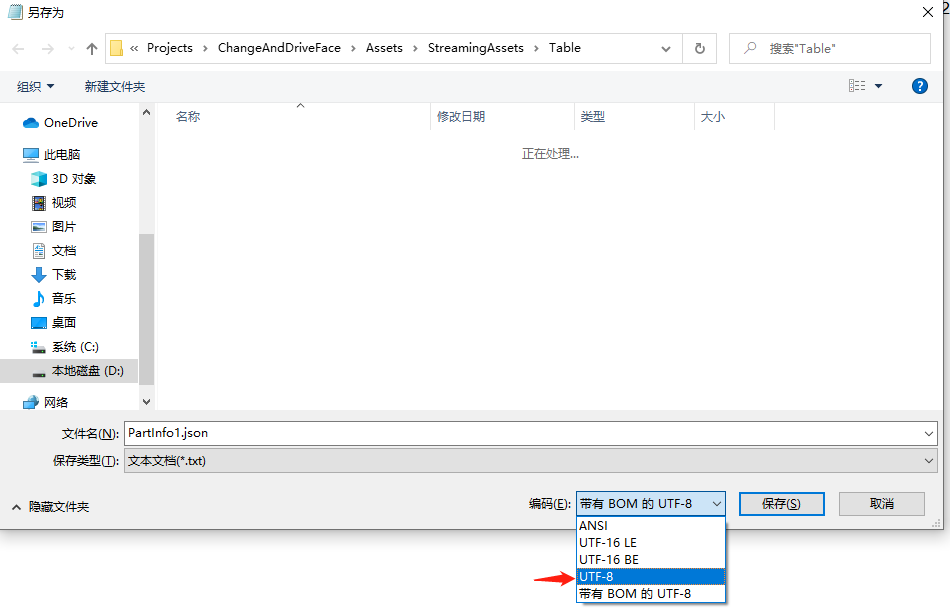Choose UTF-8 encoding option
This screenshot has width=950, height=610.
click(651, 577)
